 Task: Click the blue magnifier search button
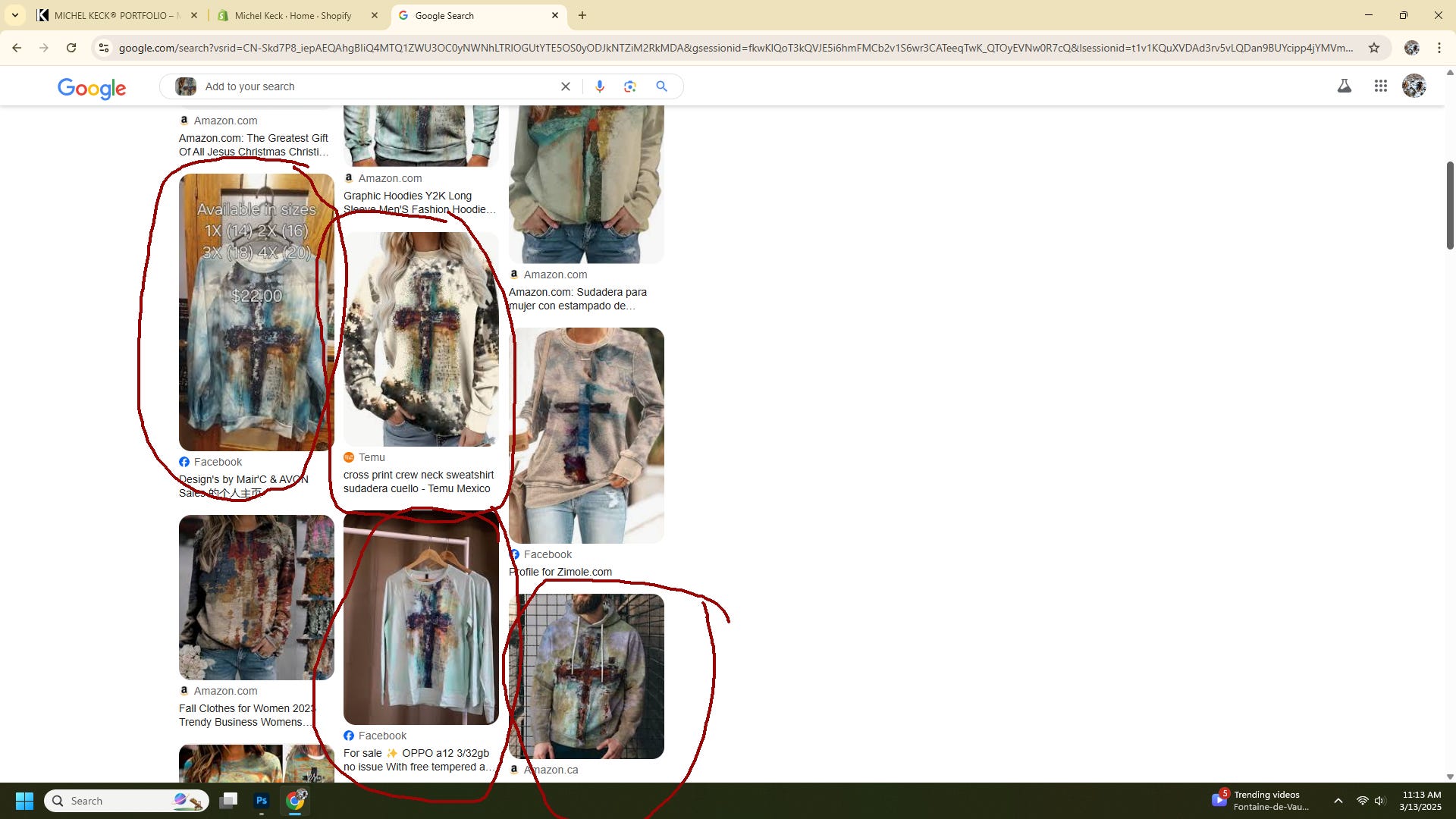pos(661,86)
